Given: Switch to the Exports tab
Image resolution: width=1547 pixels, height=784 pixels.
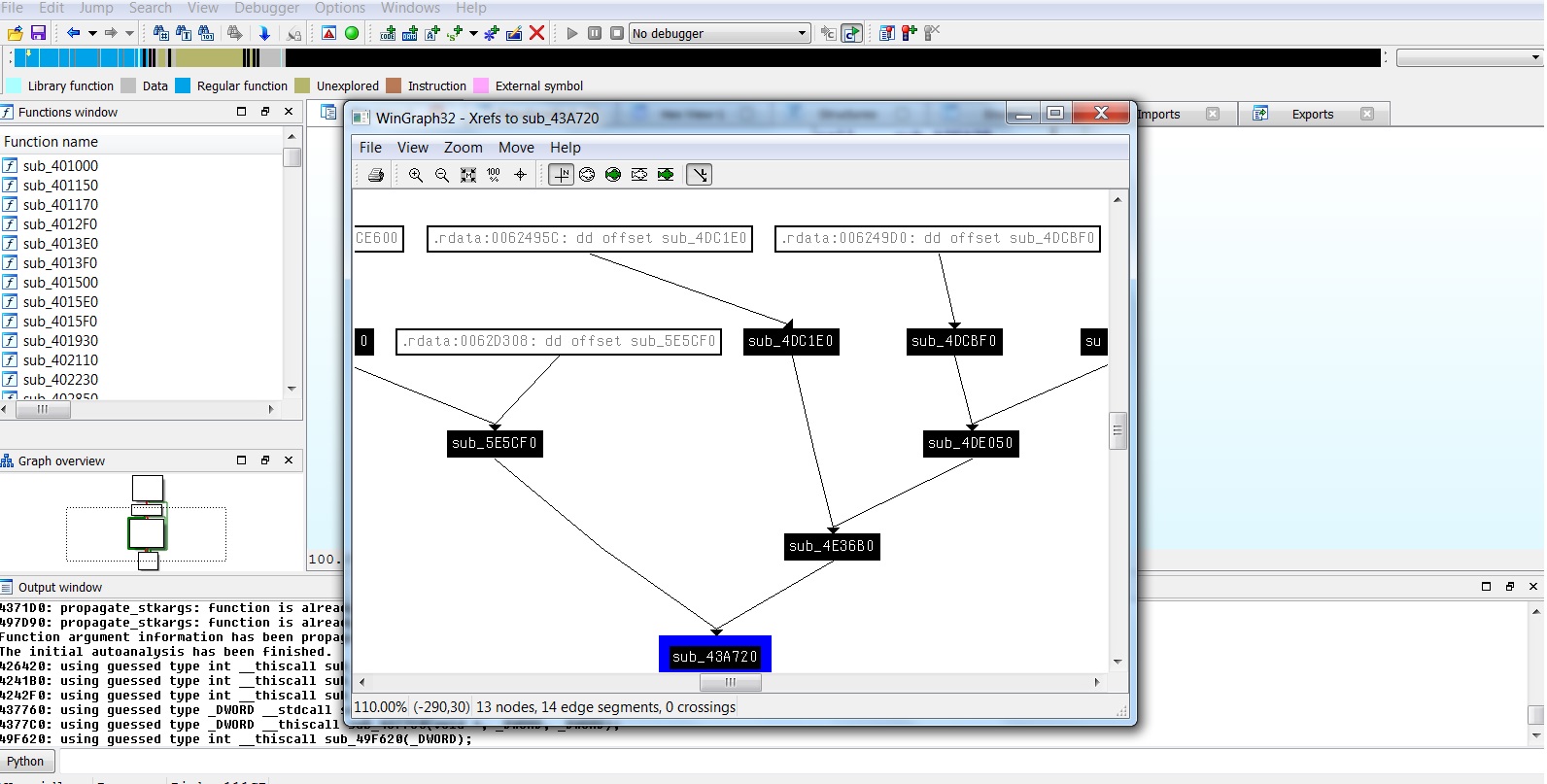Looking at the screenshot, I should [x=1312, y=115].
